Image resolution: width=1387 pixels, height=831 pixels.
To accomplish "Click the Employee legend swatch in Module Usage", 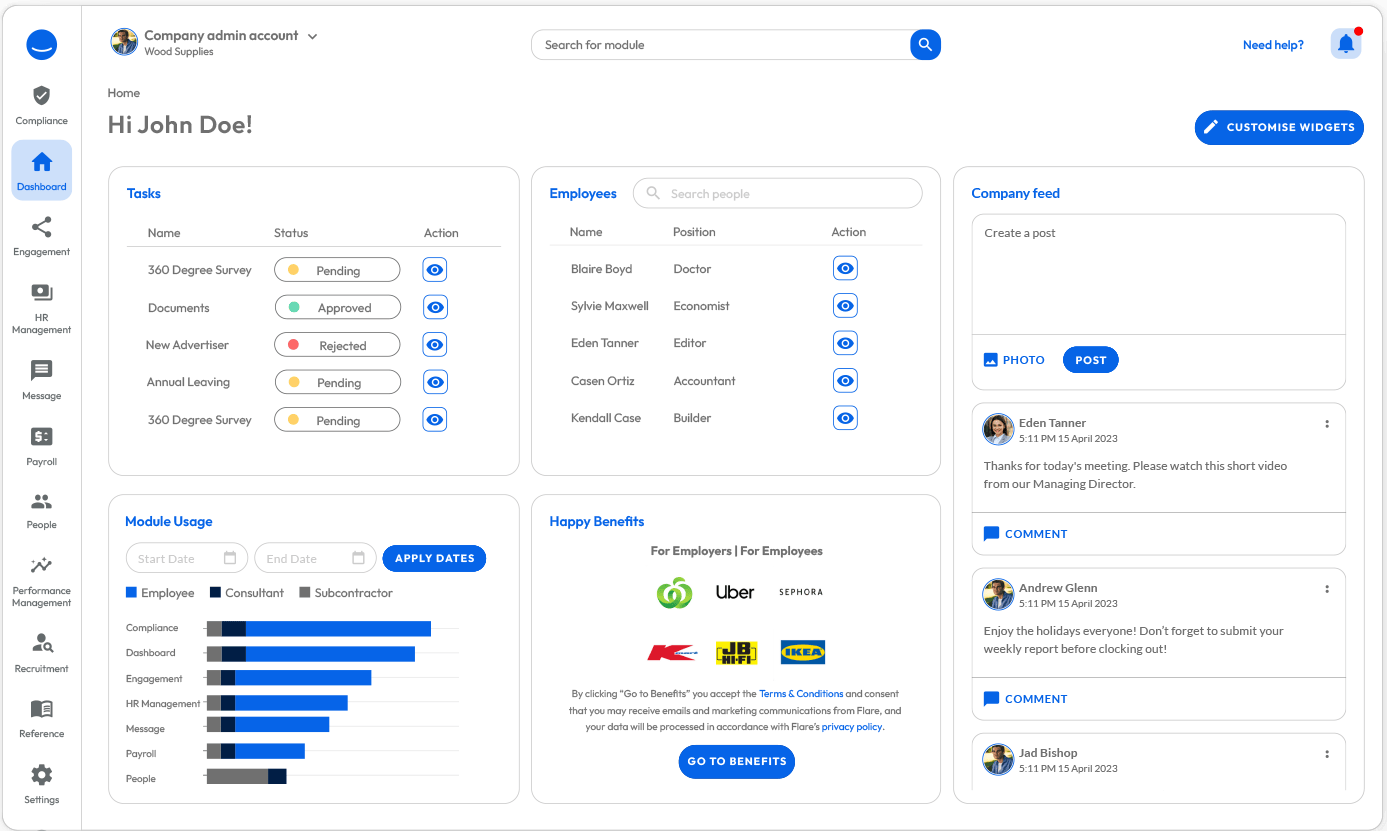I will pyautogui.click(x=131, y=593).
